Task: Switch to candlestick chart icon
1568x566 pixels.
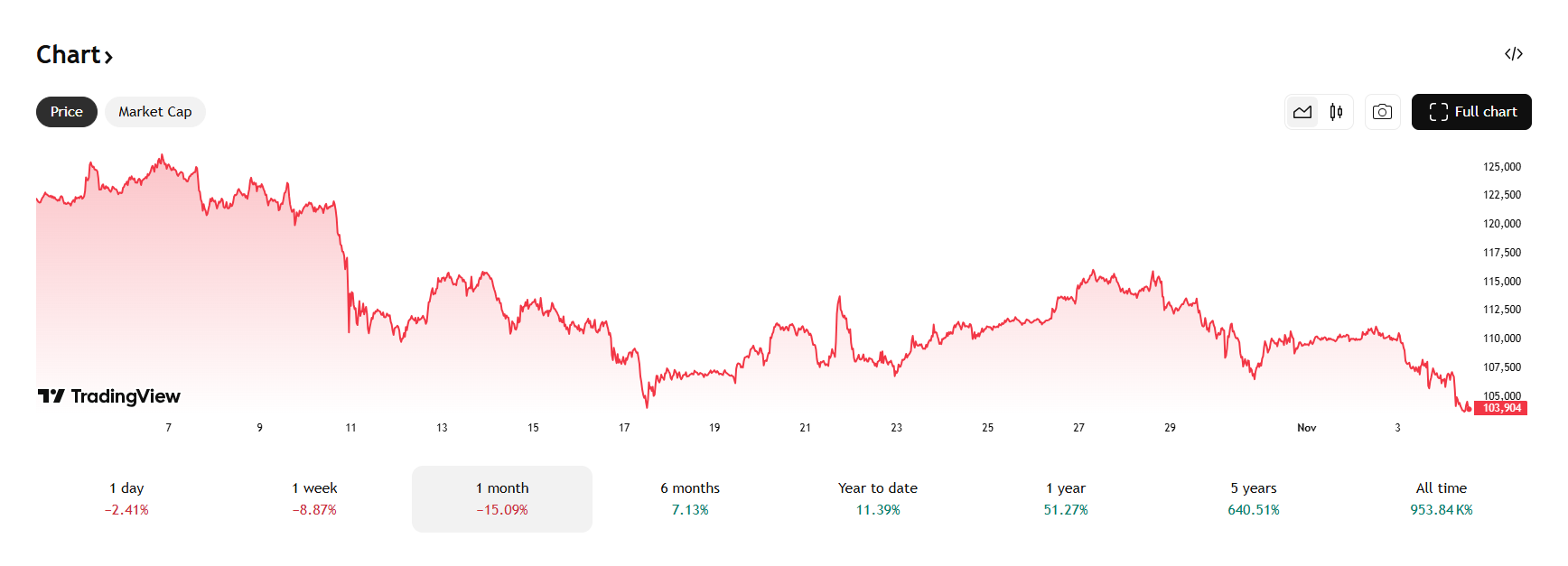Action: pyautogui.click(x=1335, y=112)
